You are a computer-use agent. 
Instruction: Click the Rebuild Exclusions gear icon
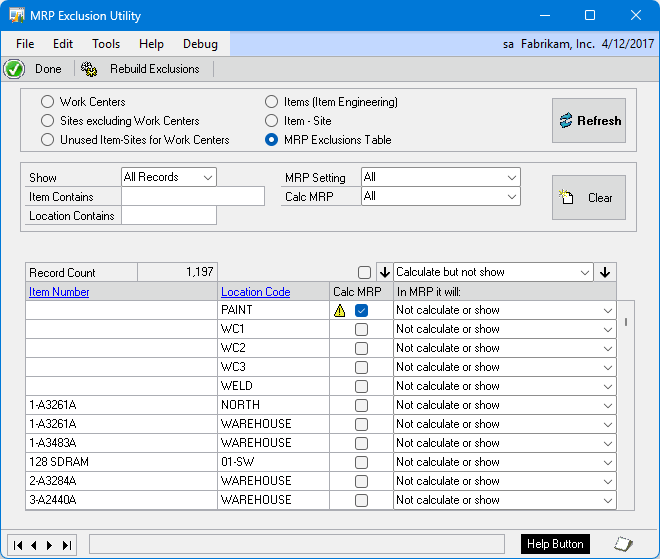[x=89, y=69]
